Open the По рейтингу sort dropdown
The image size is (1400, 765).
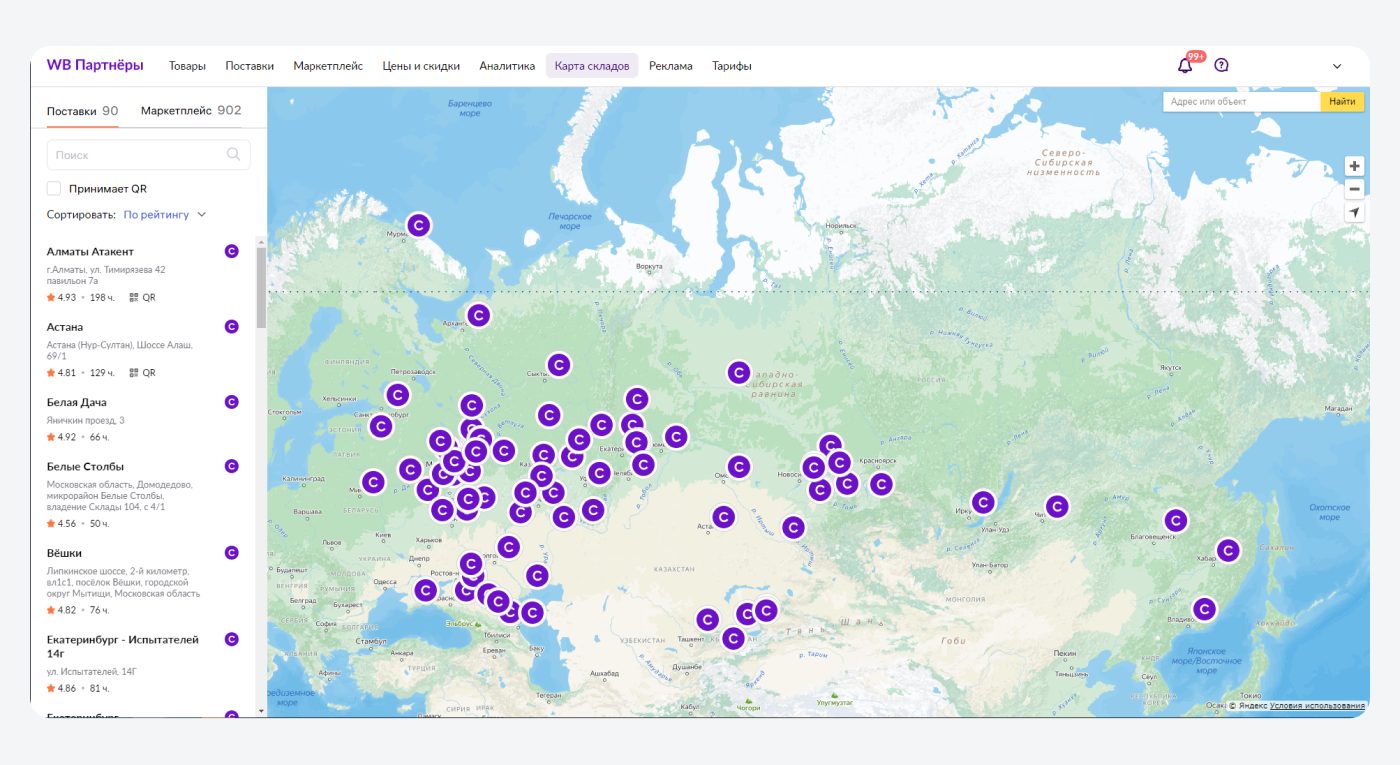165,214
